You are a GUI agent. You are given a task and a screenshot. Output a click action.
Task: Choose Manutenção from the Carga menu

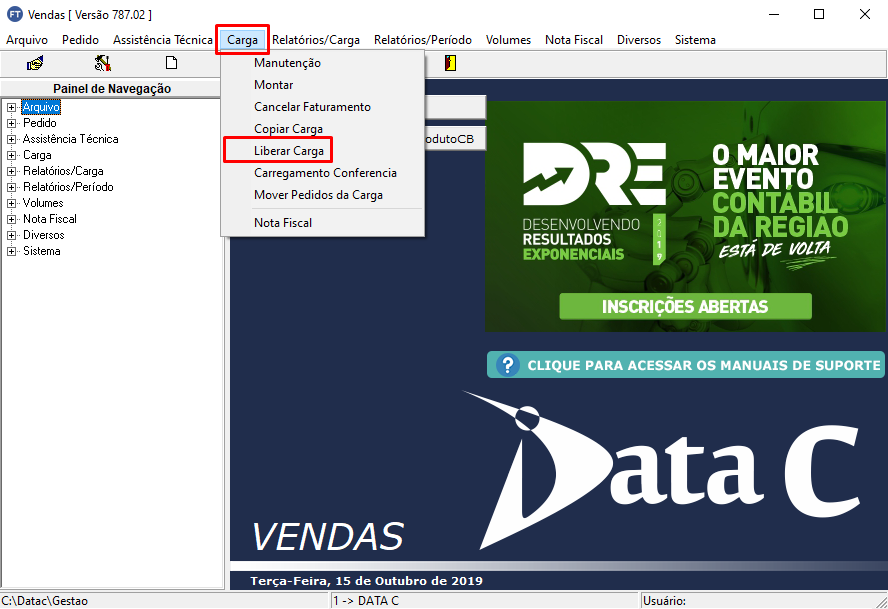[x=322, y=63]
